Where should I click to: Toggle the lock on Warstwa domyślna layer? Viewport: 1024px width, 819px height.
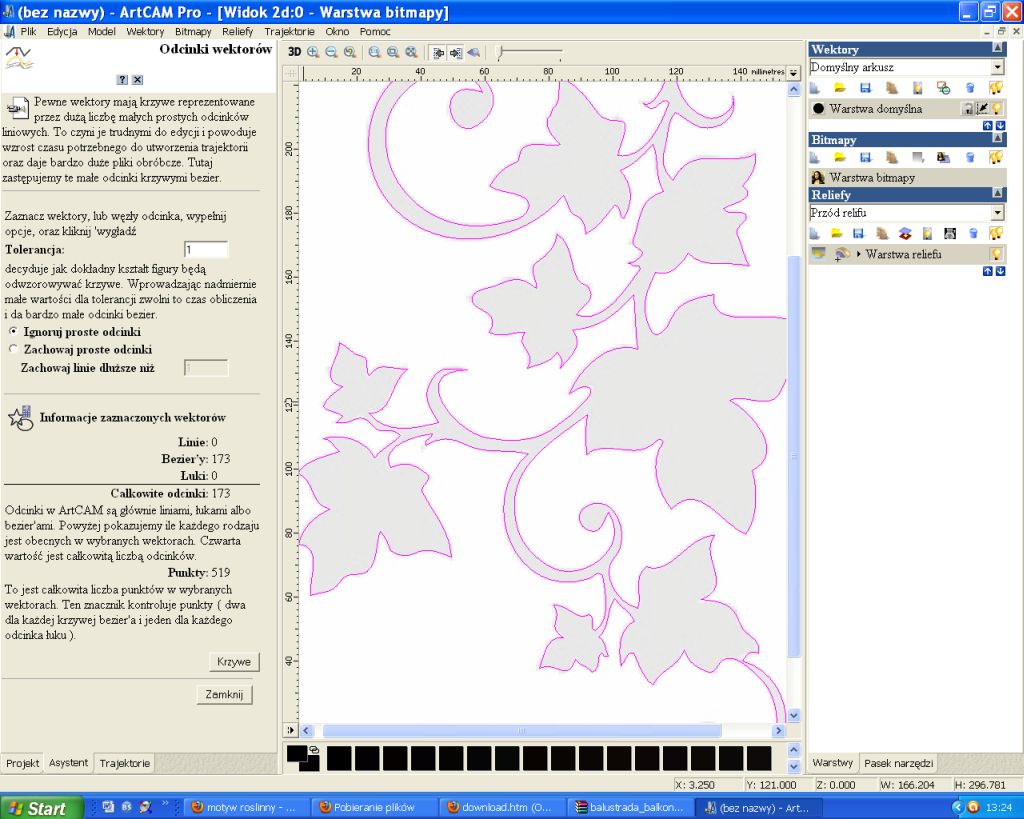968,109
